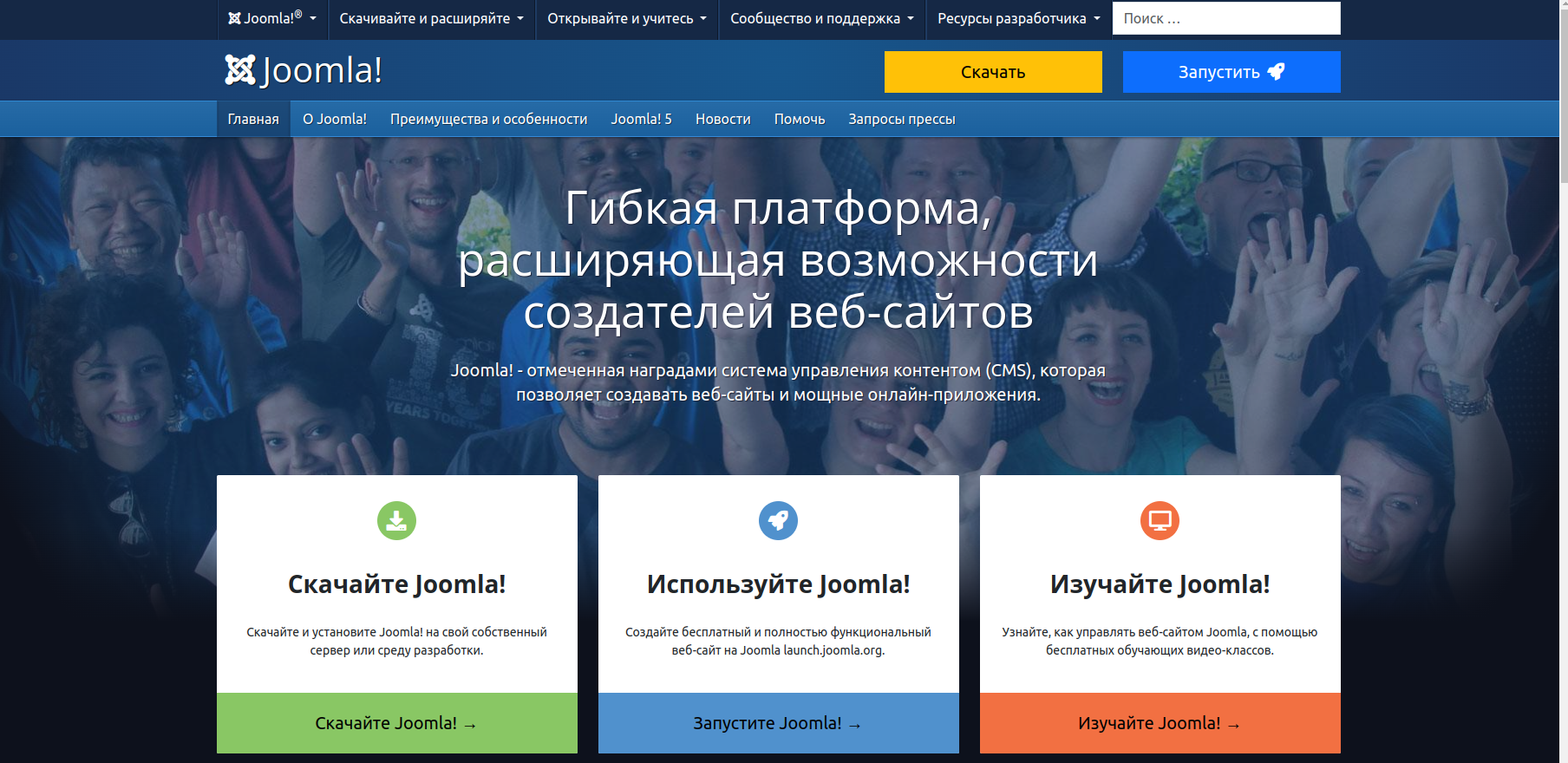The image size is (1568, 763).
Task: Click the hero headline Гибкая платформа
Action: [x=778, y=260]
